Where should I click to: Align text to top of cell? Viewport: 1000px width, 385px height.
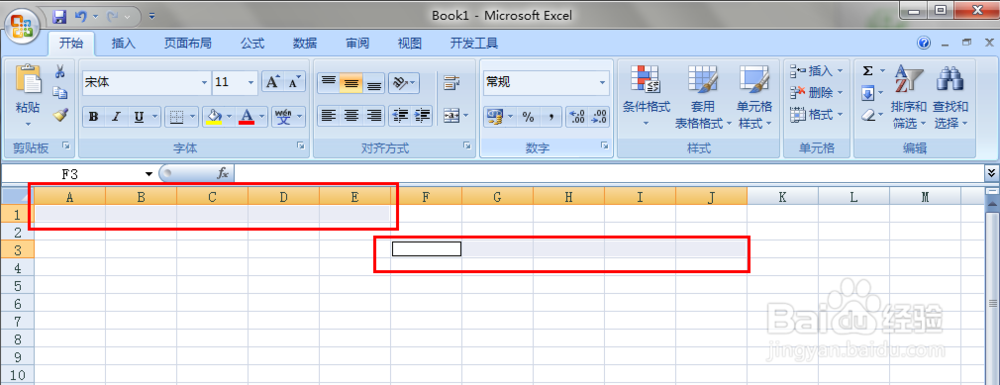click(328, 82)
